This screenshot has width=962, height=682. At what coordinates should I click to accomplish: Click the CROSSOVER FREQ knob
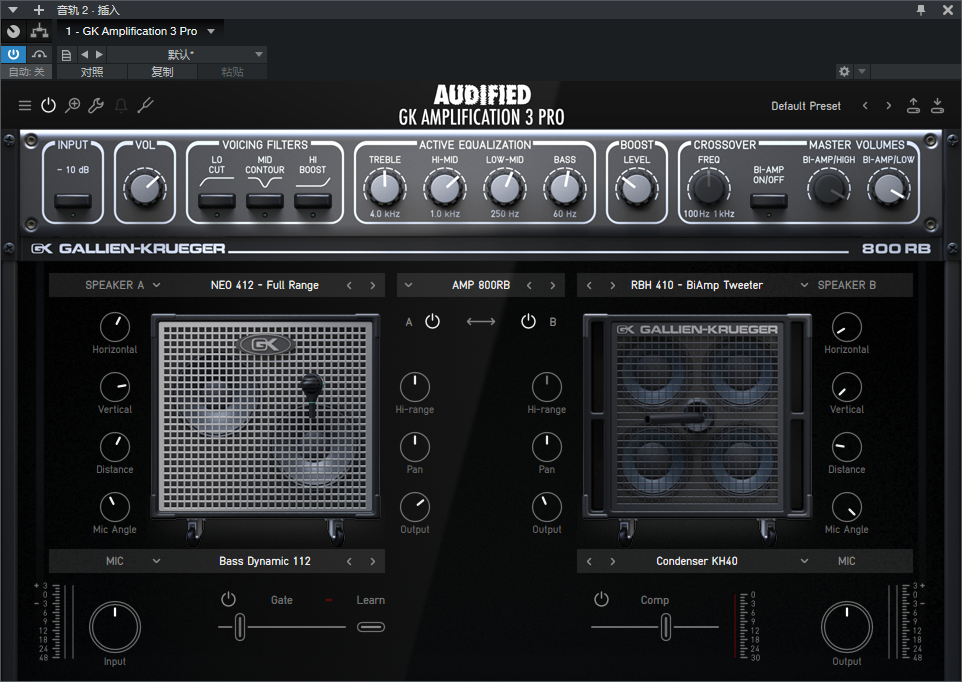point(709,188)
